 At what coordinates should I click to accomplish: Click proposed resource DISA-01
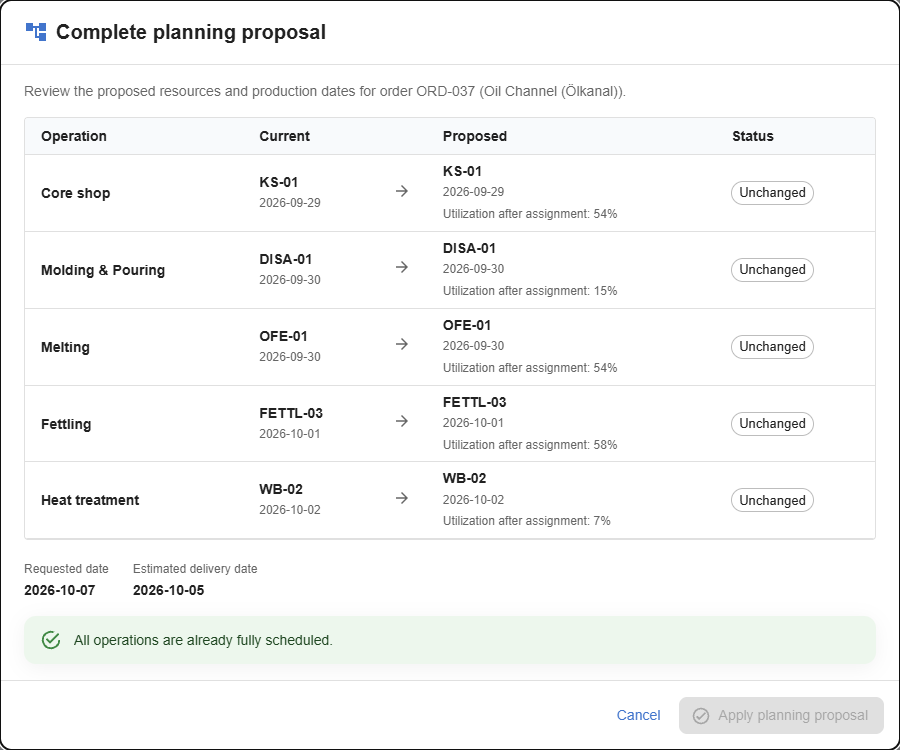(x=469, y=248)
